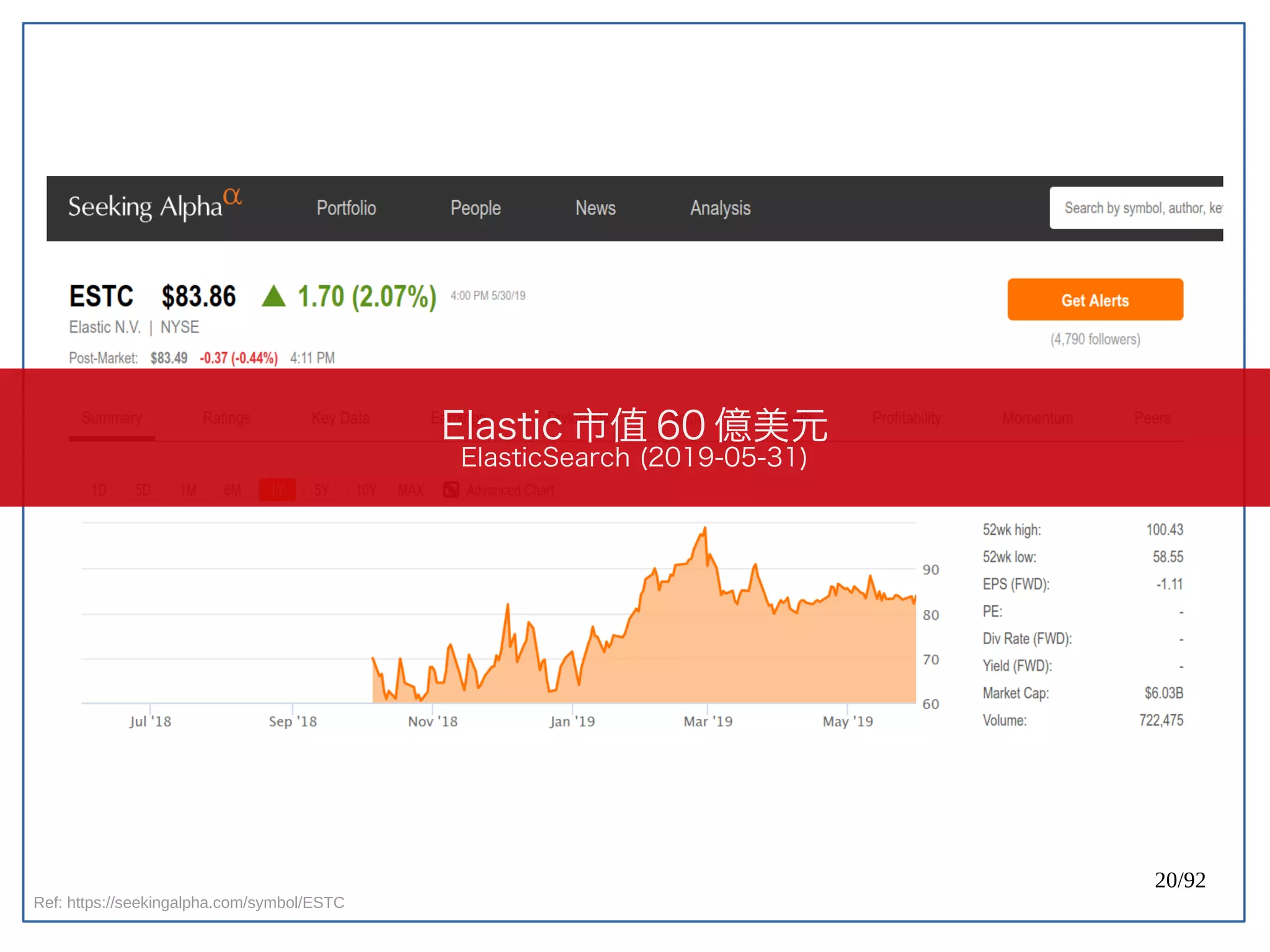Click the Elastic N.V. company name
This screenshot has height=952, width=1270.
click(105, 327)
